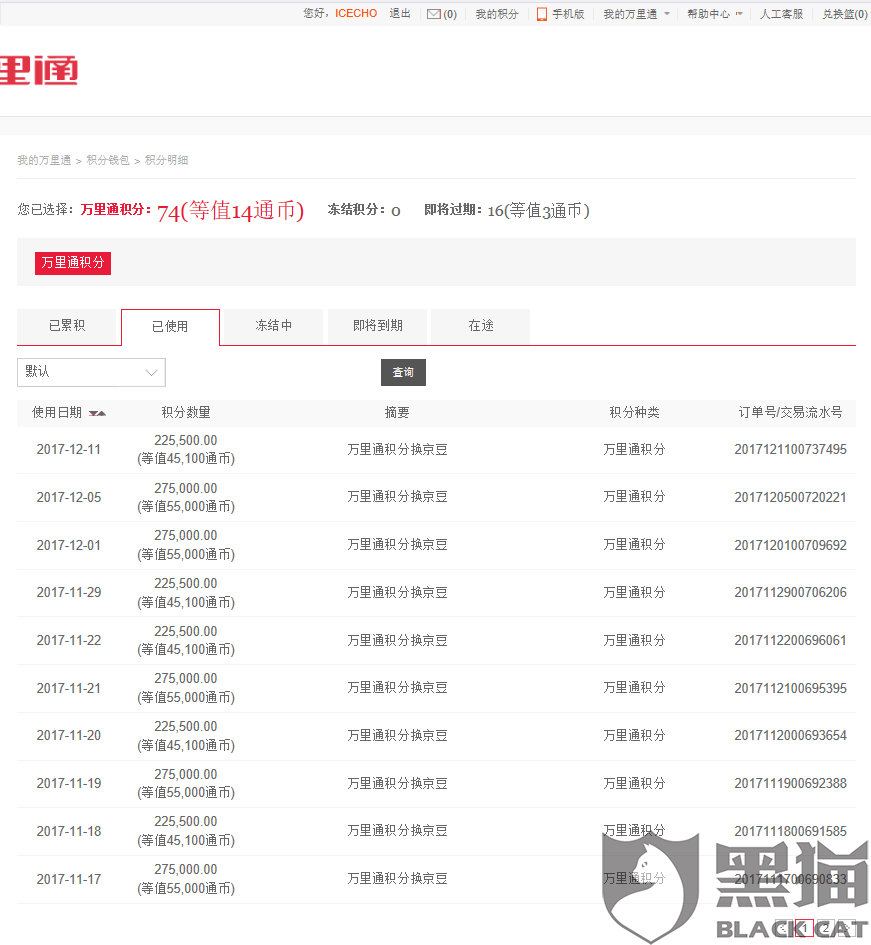This screenshot has width=871, height=945.
Task: Click the 积分数量 column header
Action: tap(186, 413)
